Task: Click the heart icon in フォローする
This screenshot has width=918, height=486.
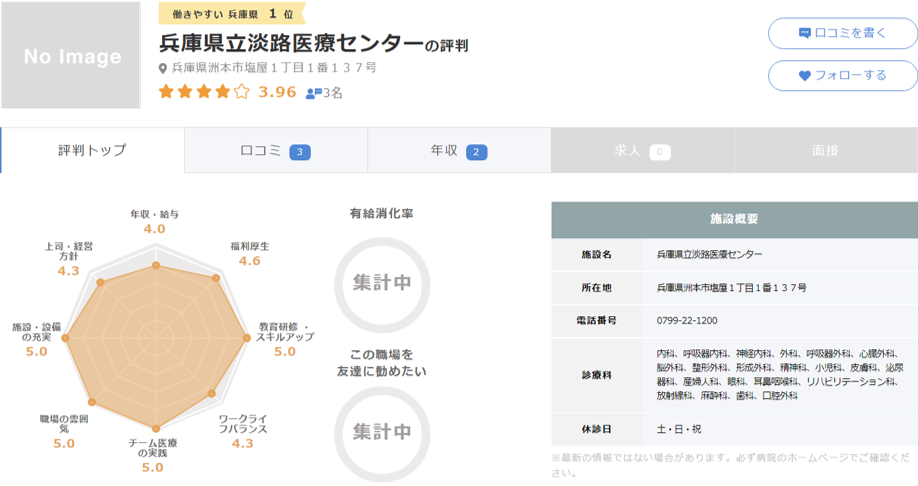Action: click(804, 76)
